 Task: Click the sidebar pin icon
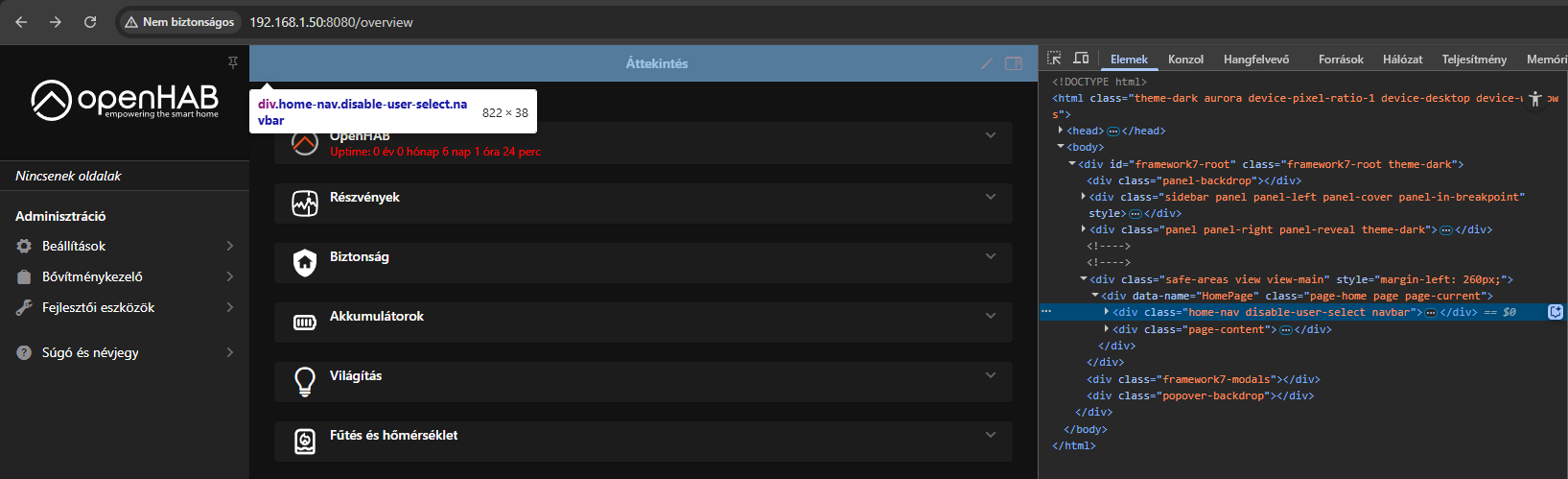(232, 62)
